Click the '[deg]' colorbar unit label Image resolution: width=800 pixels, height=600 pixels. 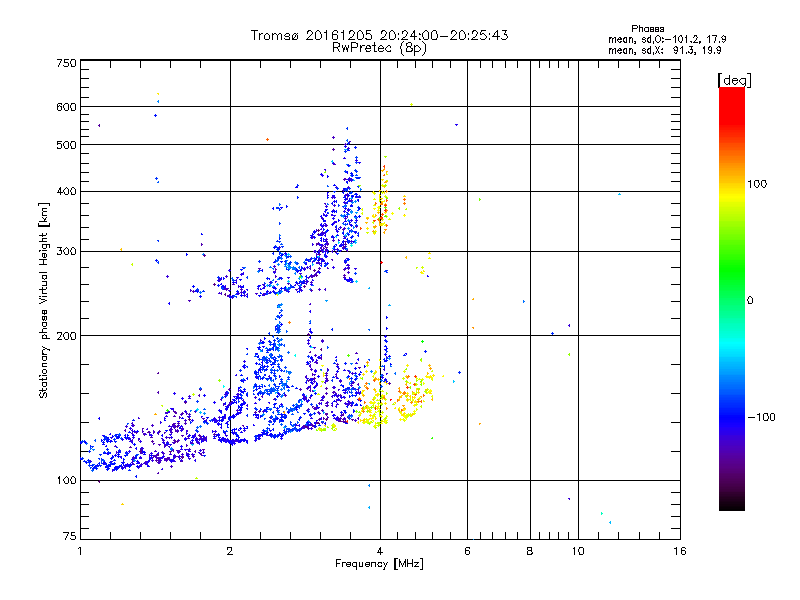[x=734, y=80]
